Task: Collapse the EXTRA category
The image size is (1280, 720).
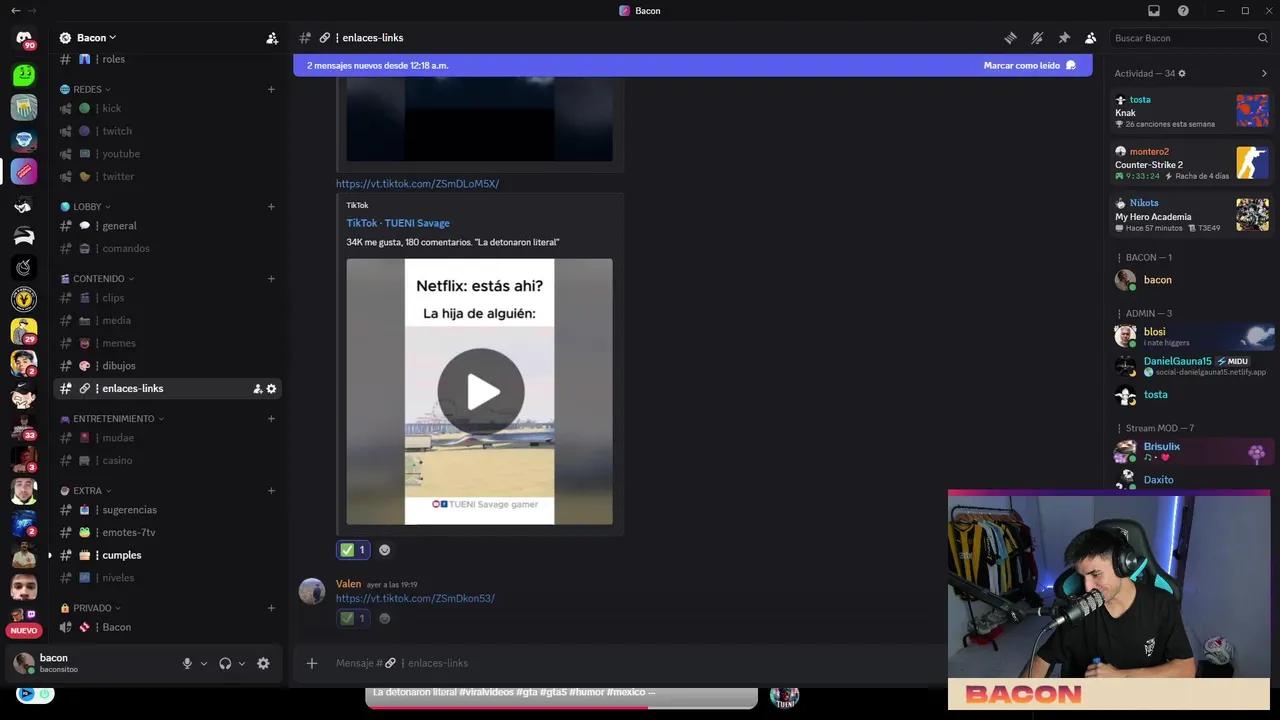Action: click(x=85, y=491)
